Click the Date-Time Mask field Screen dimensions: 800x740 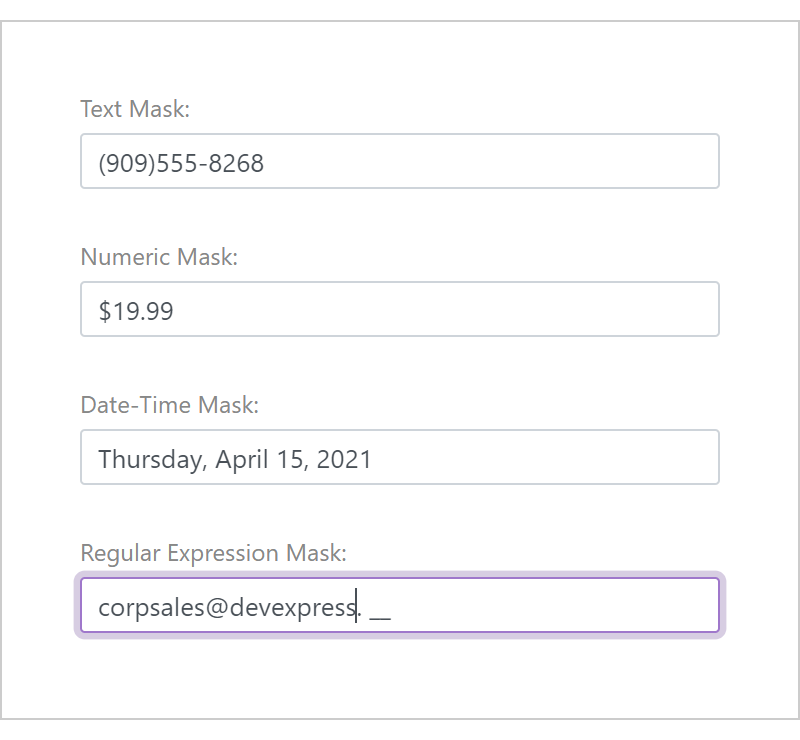[x=400, y=457]
